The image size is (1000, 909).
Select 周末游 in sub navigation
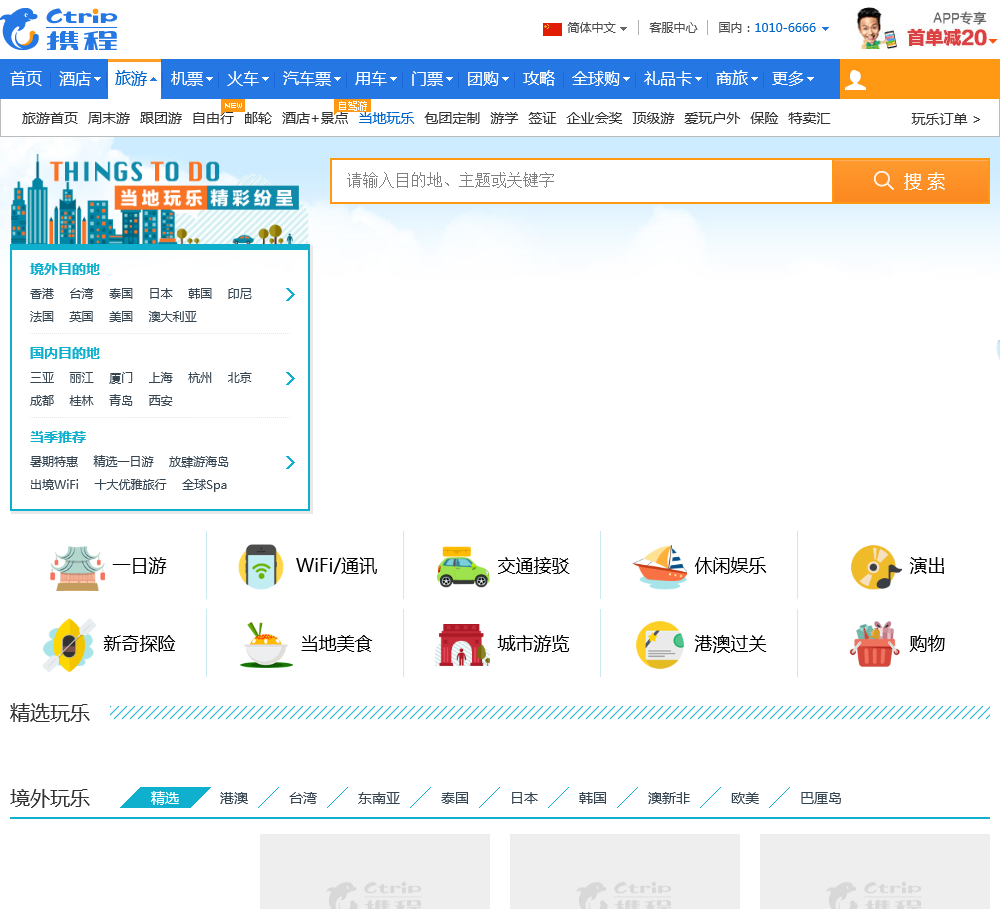tap(109, 119)
